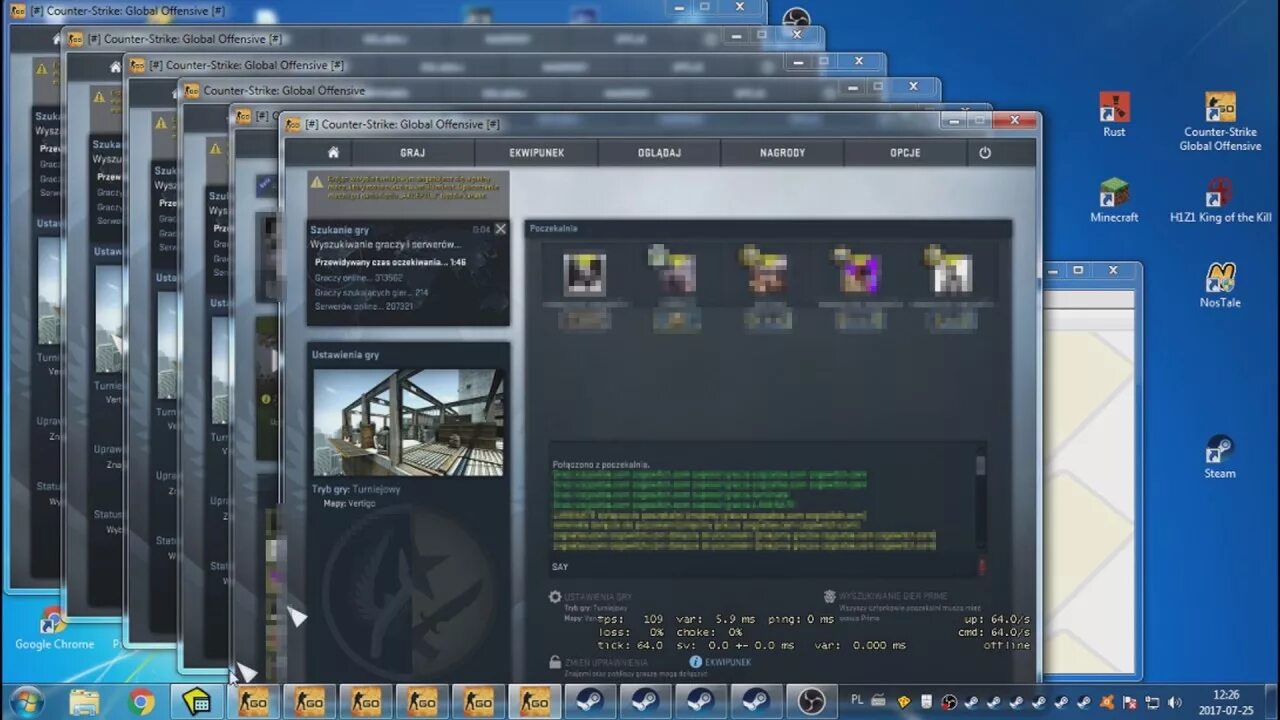Open NosTale desktop shortcut
Viewport: 1280px width, 720px height.
tap(1220, 286)
